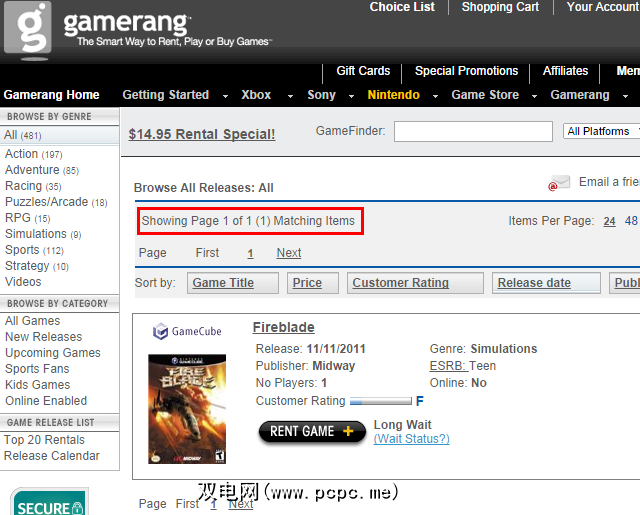Sort by Game Title
Screen dimensions: 640x515
pos(233,283)
